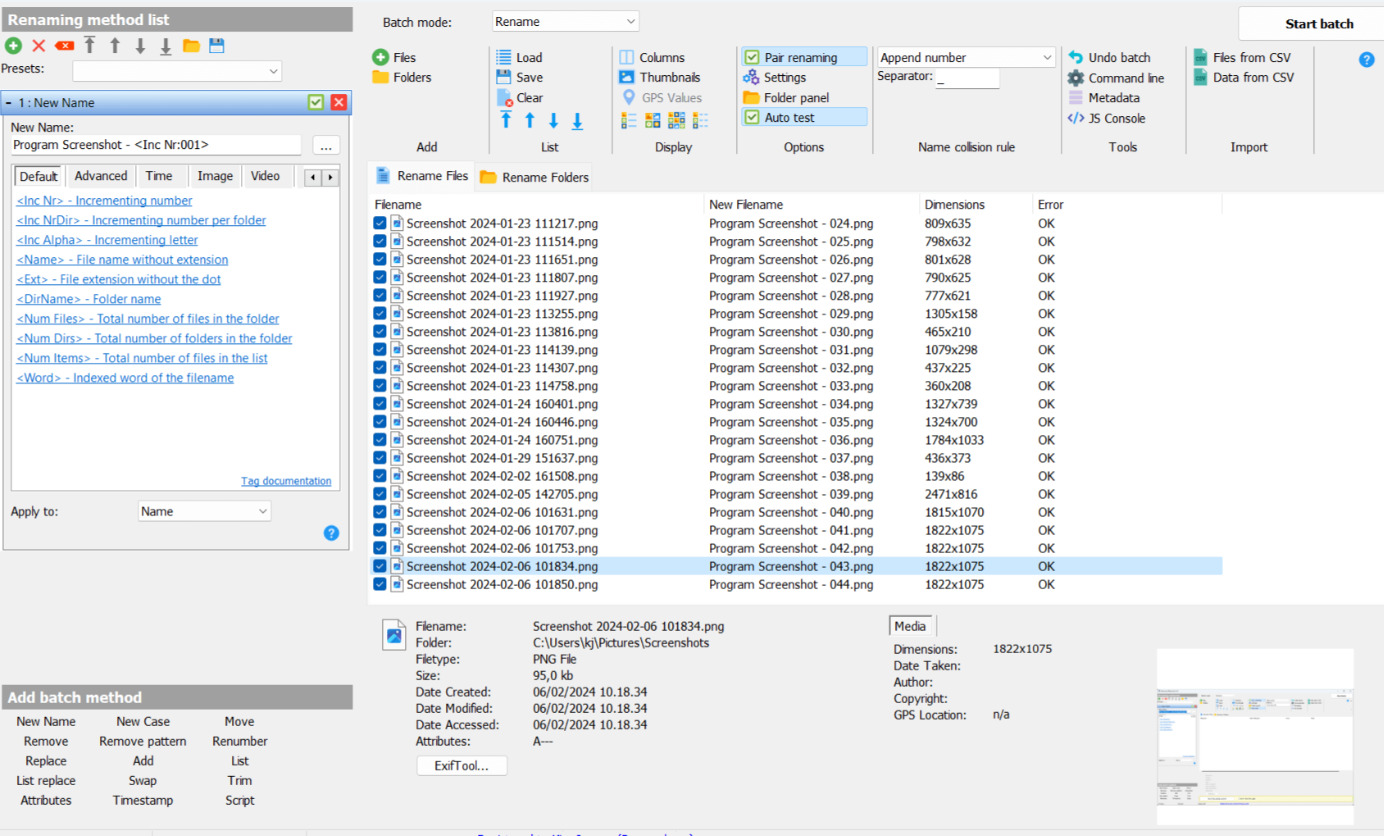
Task: Switch to Rename Folders tab
Action: coord(533,177)
